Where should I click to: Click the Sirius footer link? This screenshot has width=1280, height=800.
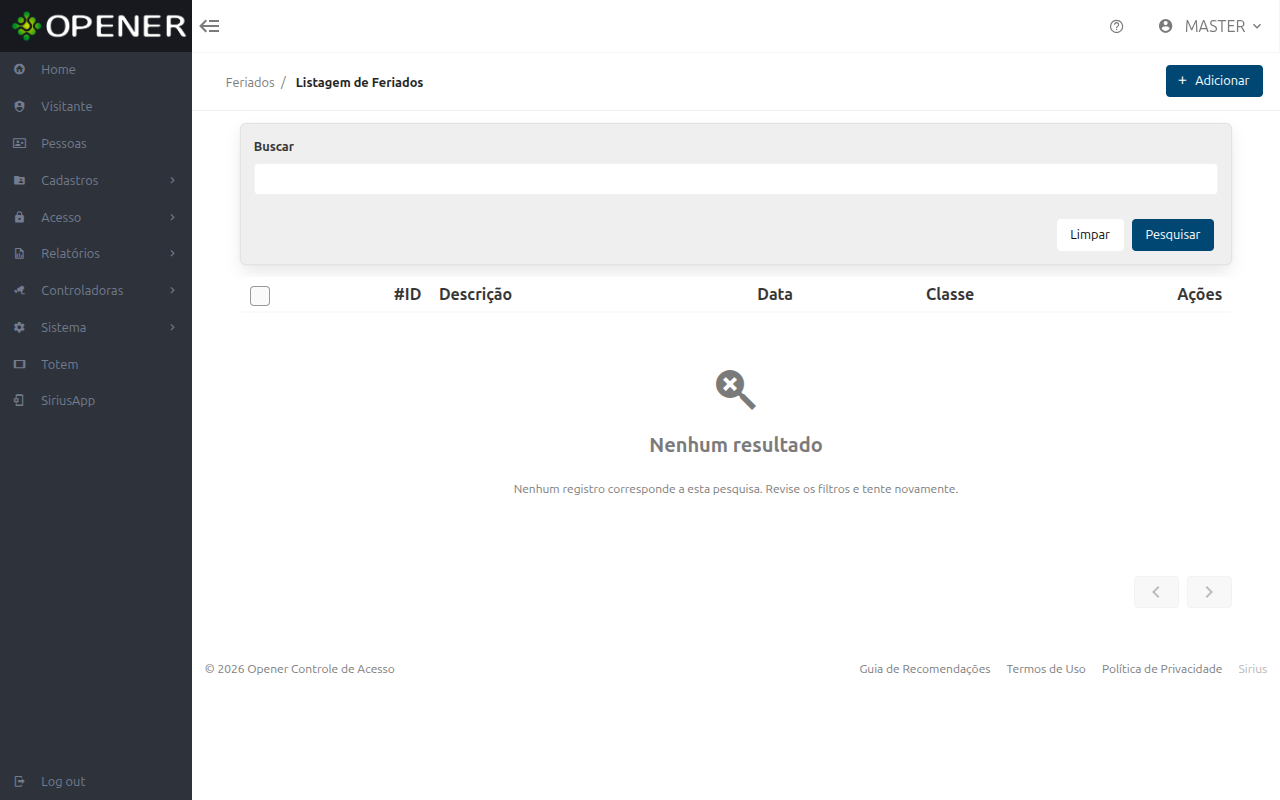(1253, 669)
